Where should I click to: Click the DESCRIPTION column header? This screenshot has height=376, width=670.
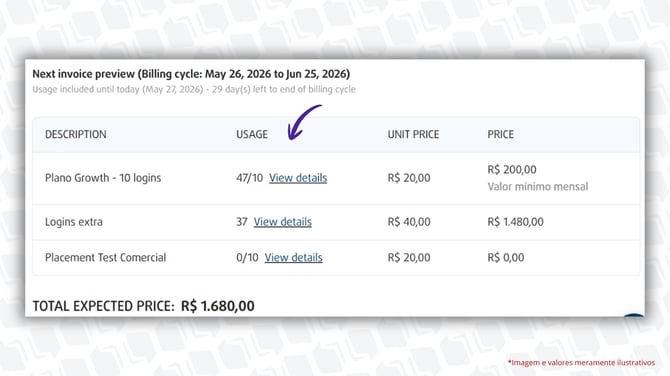pos(76,134)
